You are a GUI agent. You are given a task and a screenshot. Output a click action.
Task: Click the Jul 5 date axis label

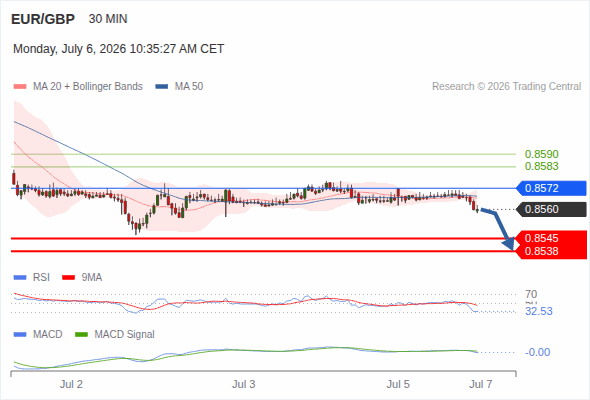pyautogui.click(x=398, y=385)
